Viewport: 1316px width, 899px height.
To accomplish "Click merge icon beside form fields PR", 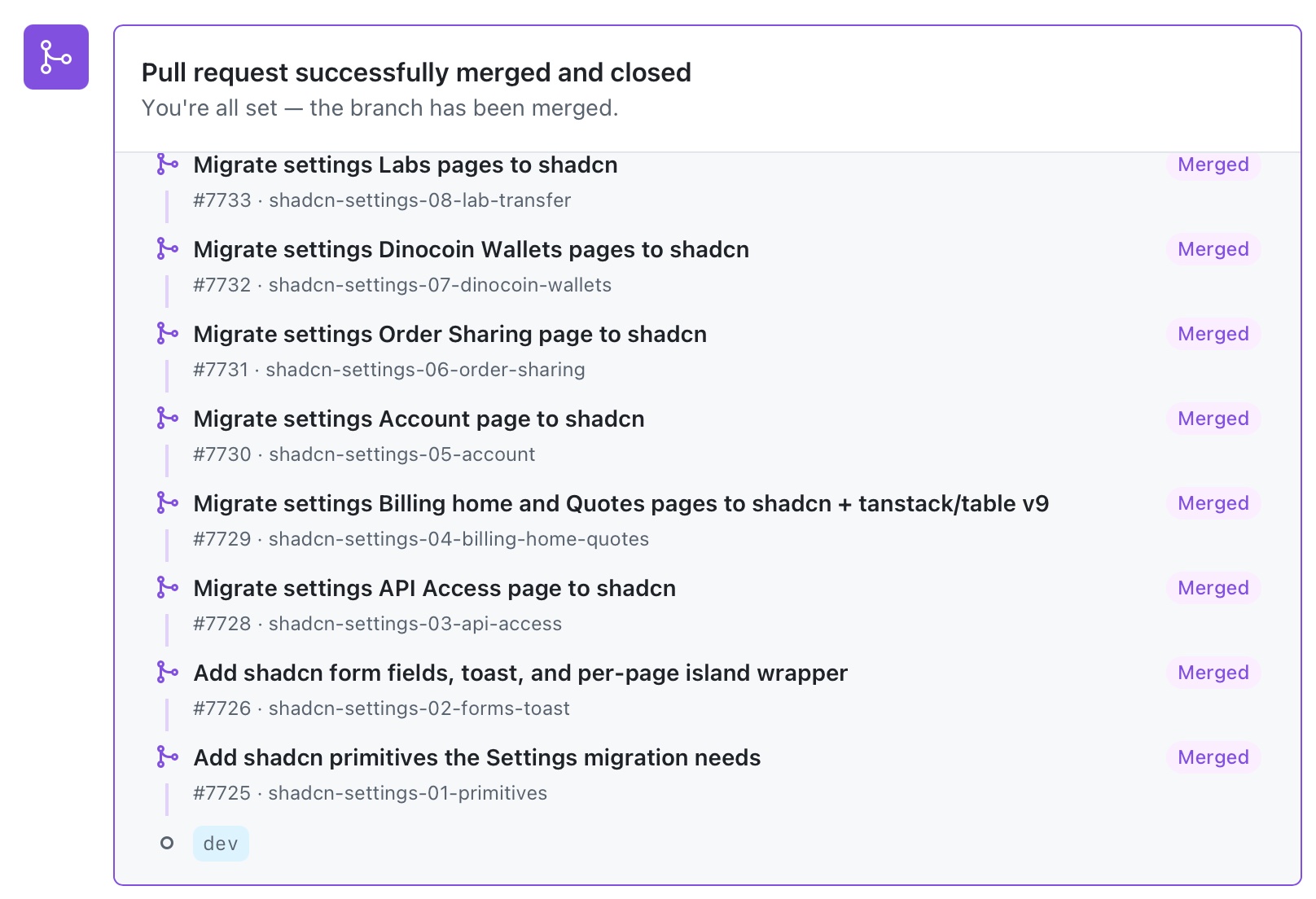I will (167, 672).
